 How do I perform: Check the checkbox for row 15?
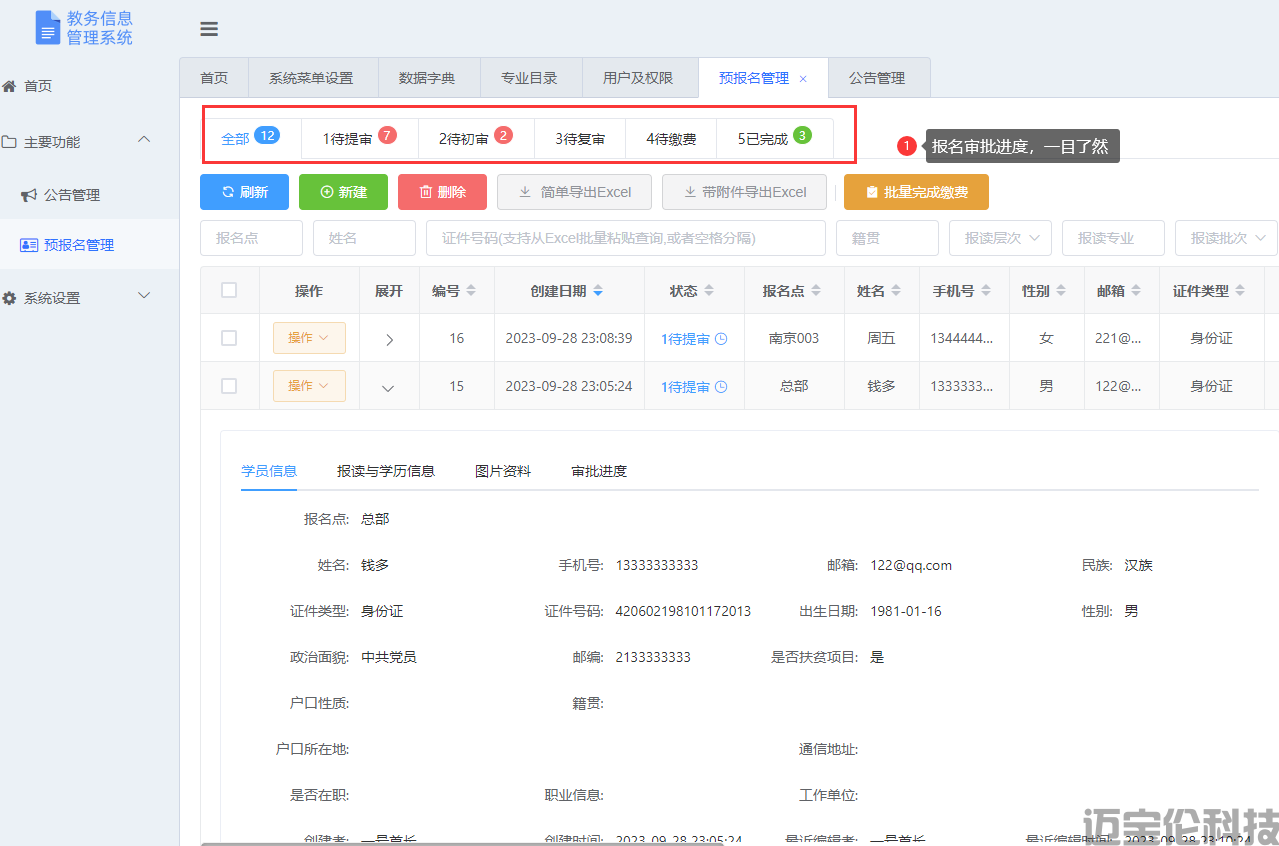point(229,386)
